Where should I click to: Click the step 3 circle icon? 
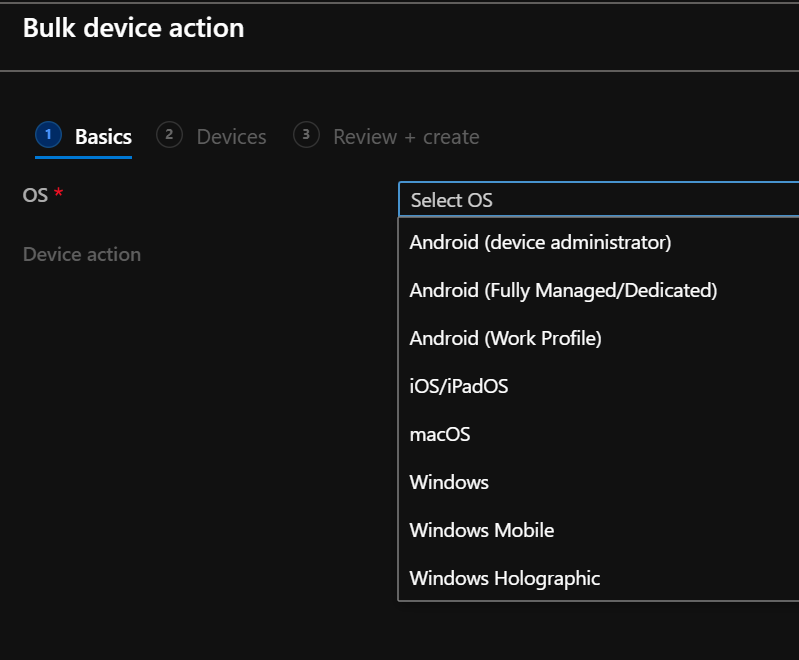click(306, 135)
